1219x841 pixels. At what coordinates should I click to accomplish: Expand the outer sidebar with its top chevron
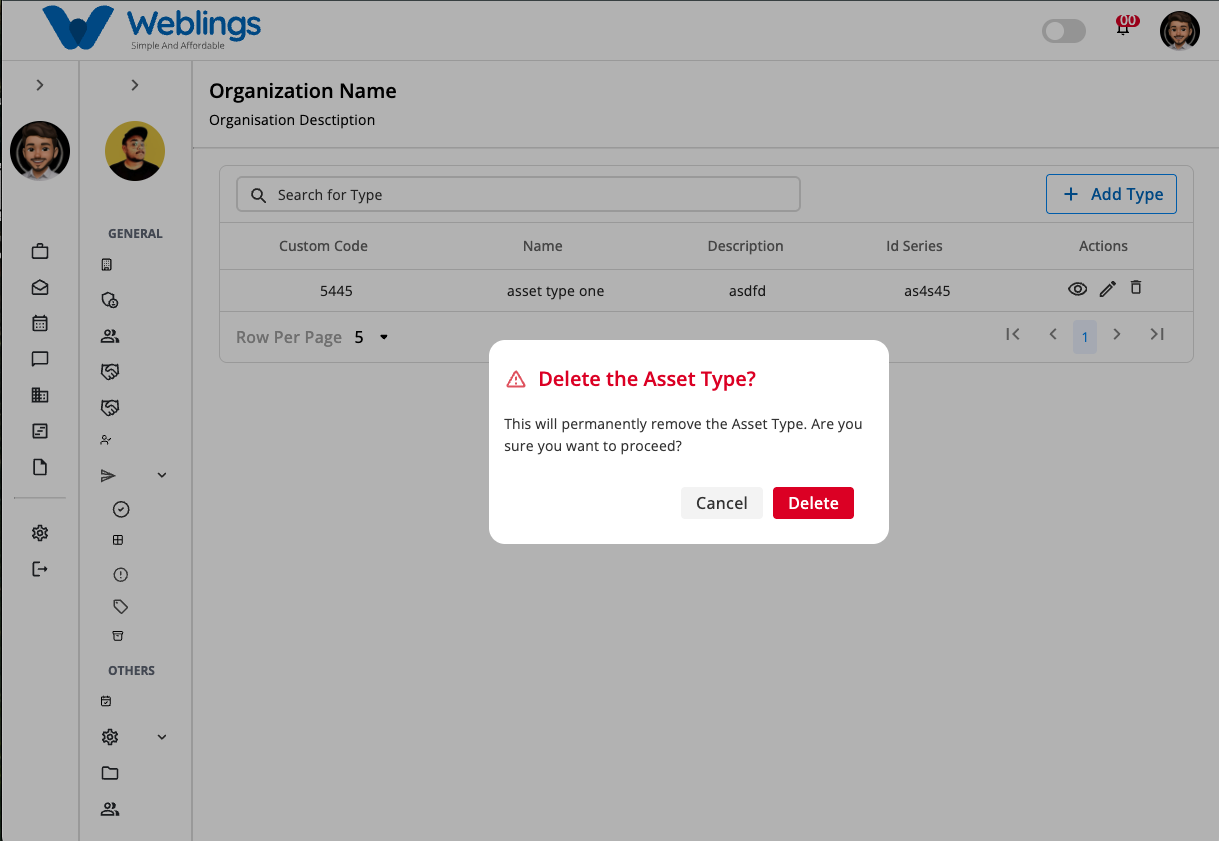tap(40, 85)
